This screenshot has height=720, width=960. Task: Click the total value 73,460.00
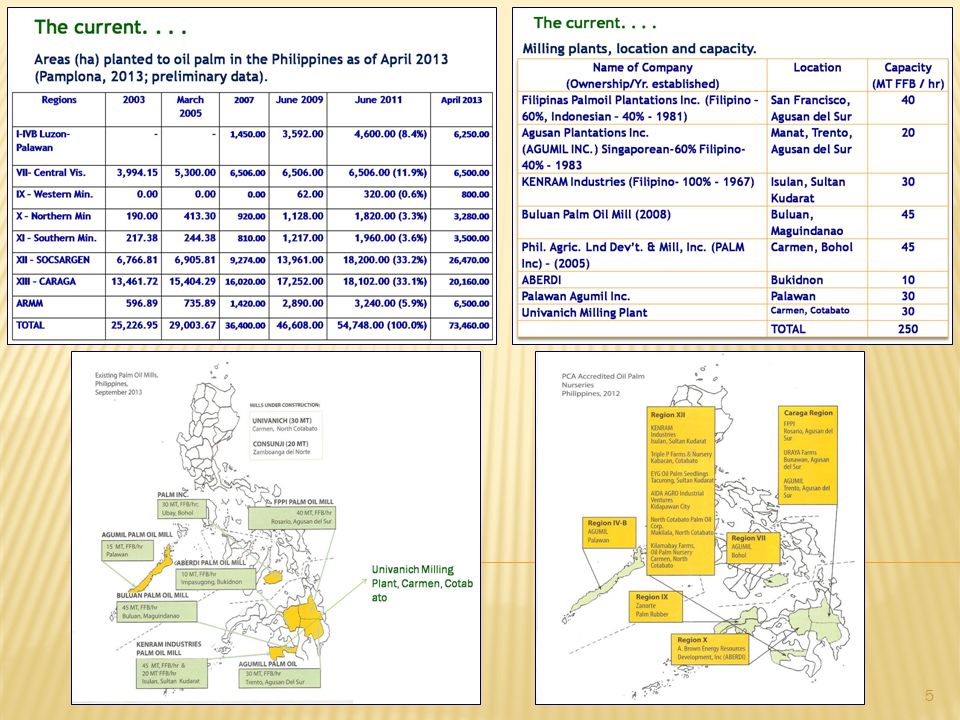469,326
